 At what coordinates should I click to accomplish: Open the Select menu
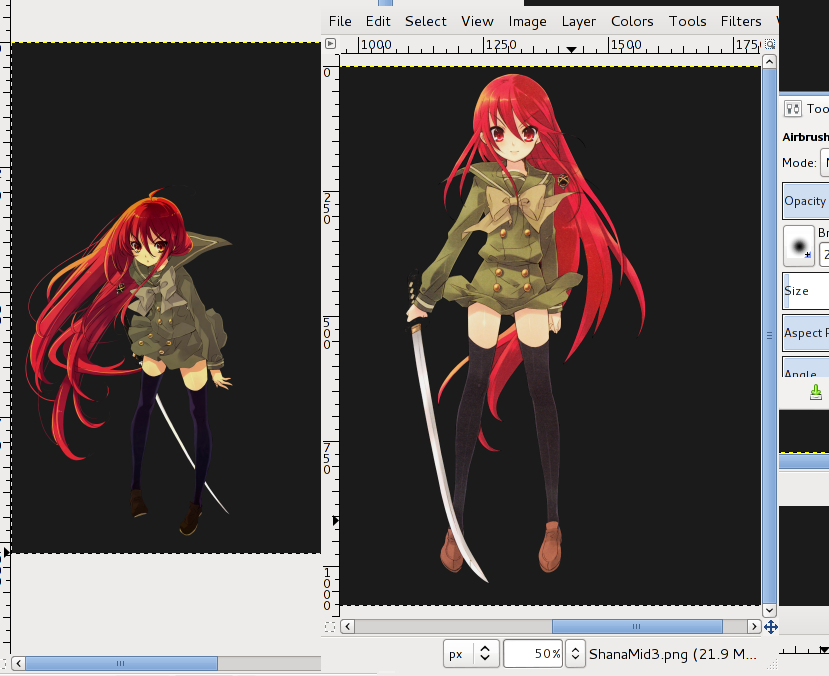point(426,21)
